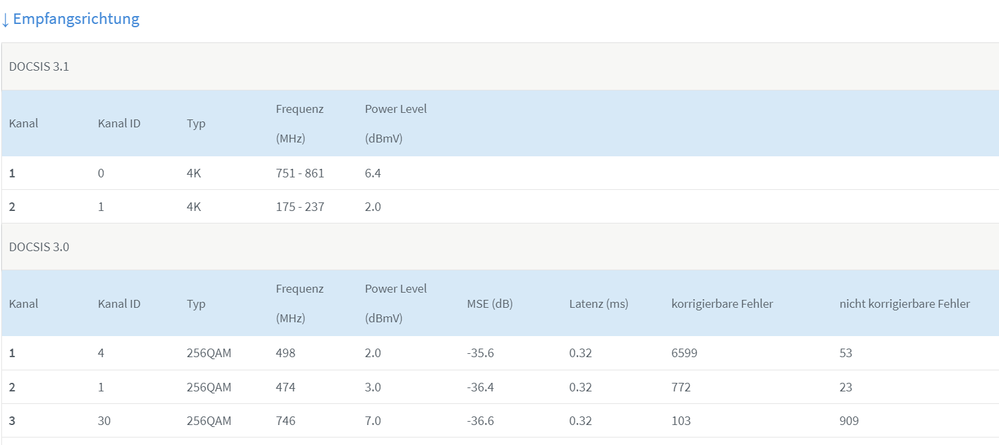
Task: Click the Empfangsrichtung heading link
Action: (x=76, y=19)
